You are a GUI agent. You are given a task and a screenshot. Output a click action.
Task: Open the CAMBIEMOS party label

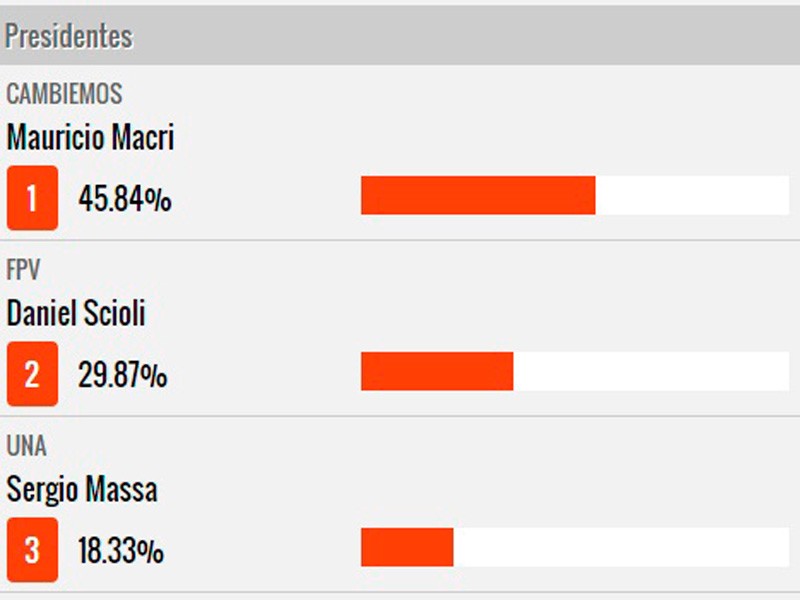coord(64,94)
